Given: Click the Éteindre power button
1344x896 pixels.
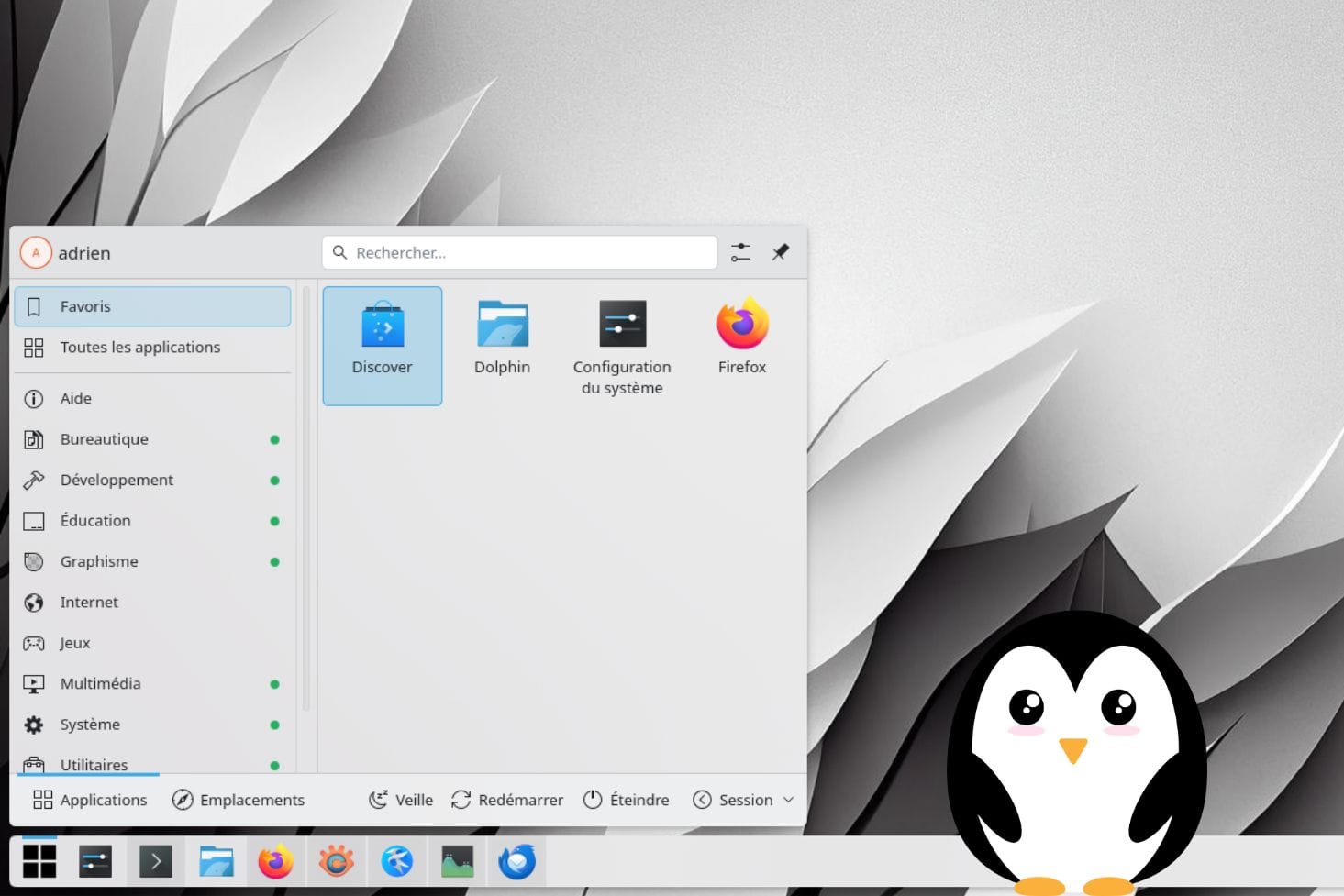Looking at the screenshot, I should pyautogui.click(x=627, y=800).
